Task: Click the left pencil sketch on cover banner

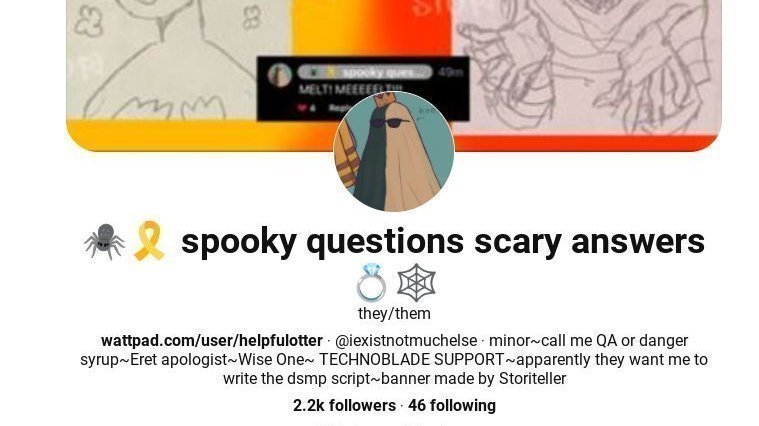Action: pos(178,60)
